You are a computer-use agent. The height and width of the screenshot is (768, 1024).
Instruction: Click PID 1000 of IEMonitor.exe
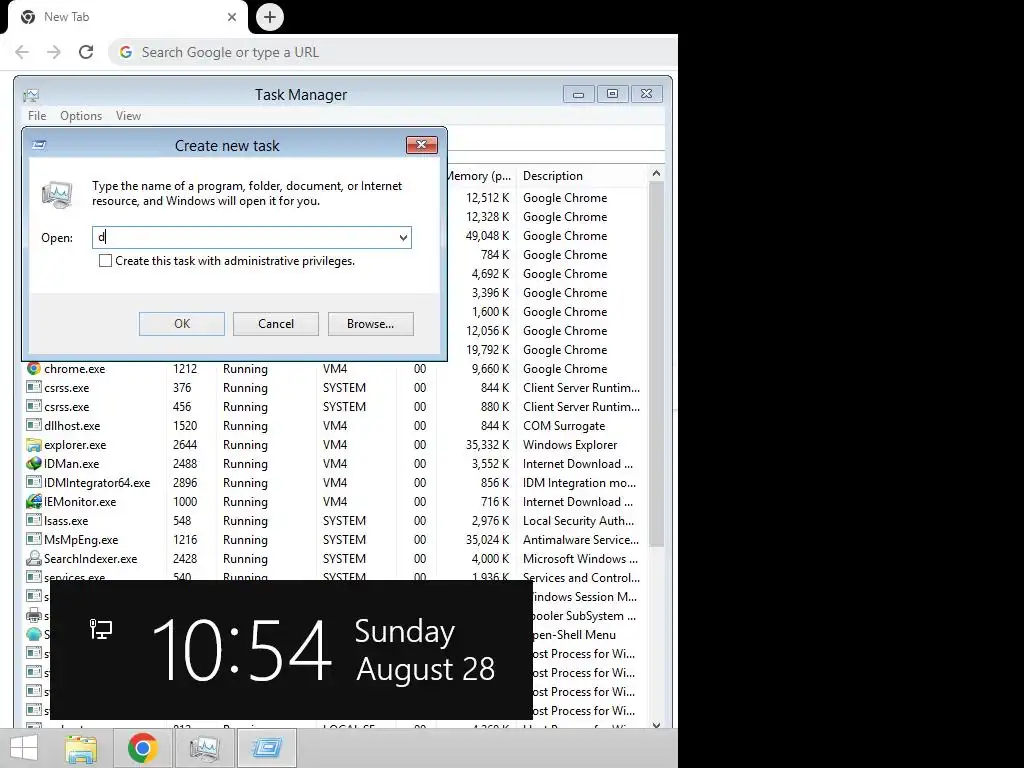(x=185, y=502)
